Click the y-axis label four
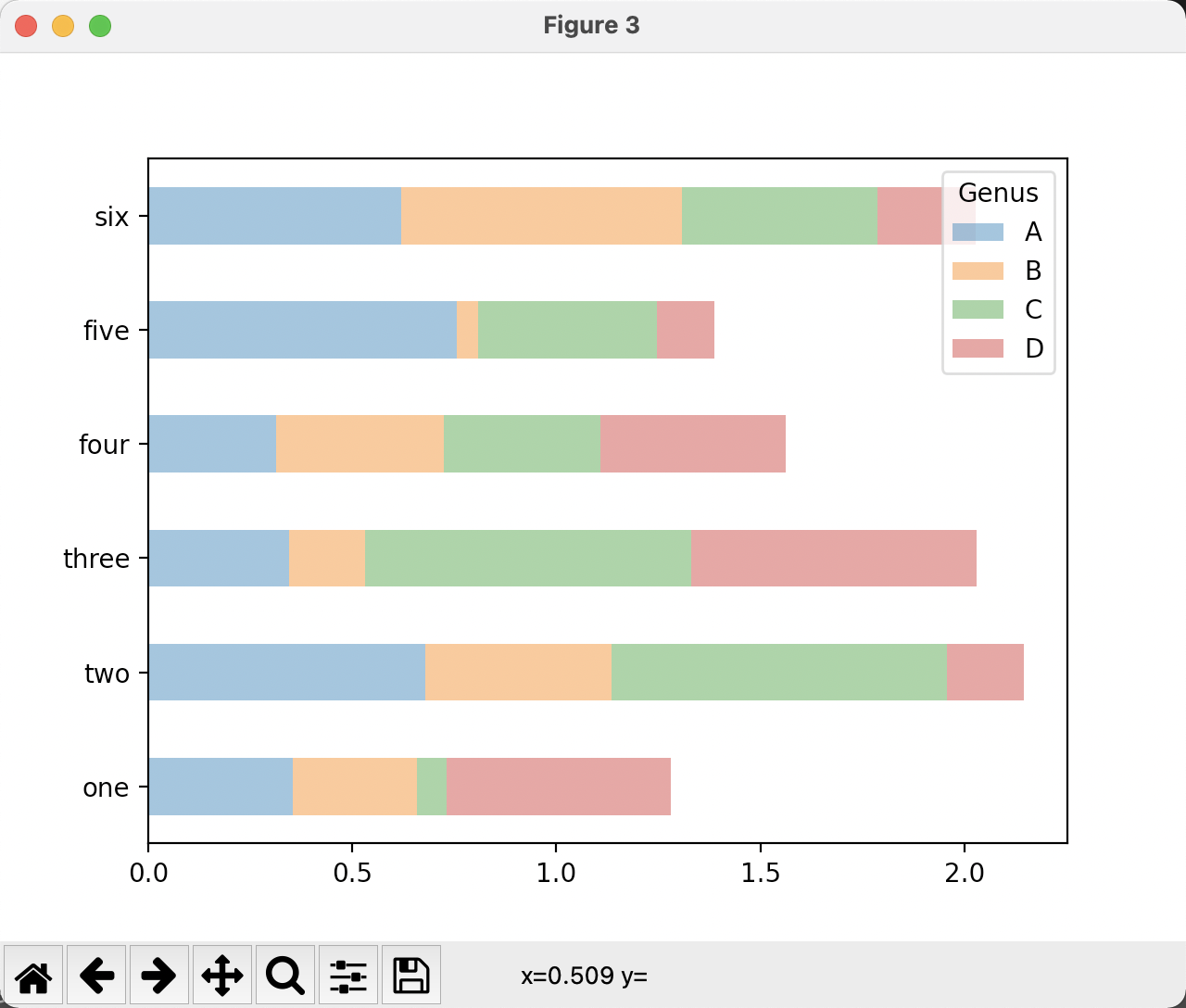This screenshot has height=1008, width=1186. point(104,445)
